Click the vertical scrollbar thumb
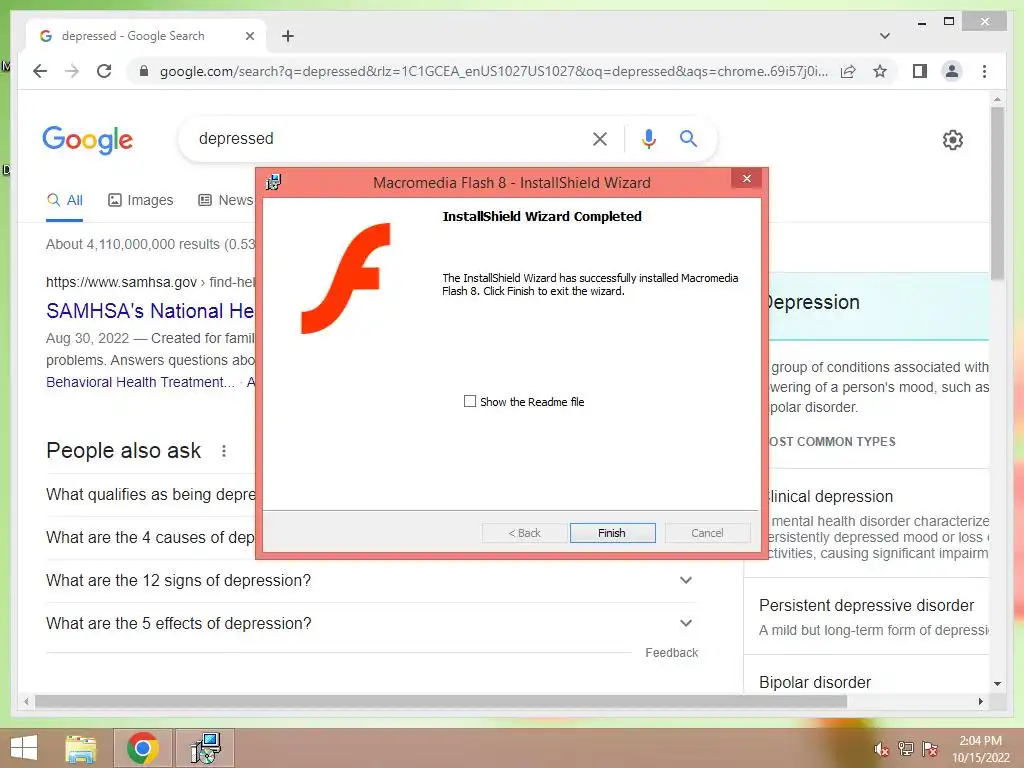Viewport: 1024px width, 768px height. 997,193
